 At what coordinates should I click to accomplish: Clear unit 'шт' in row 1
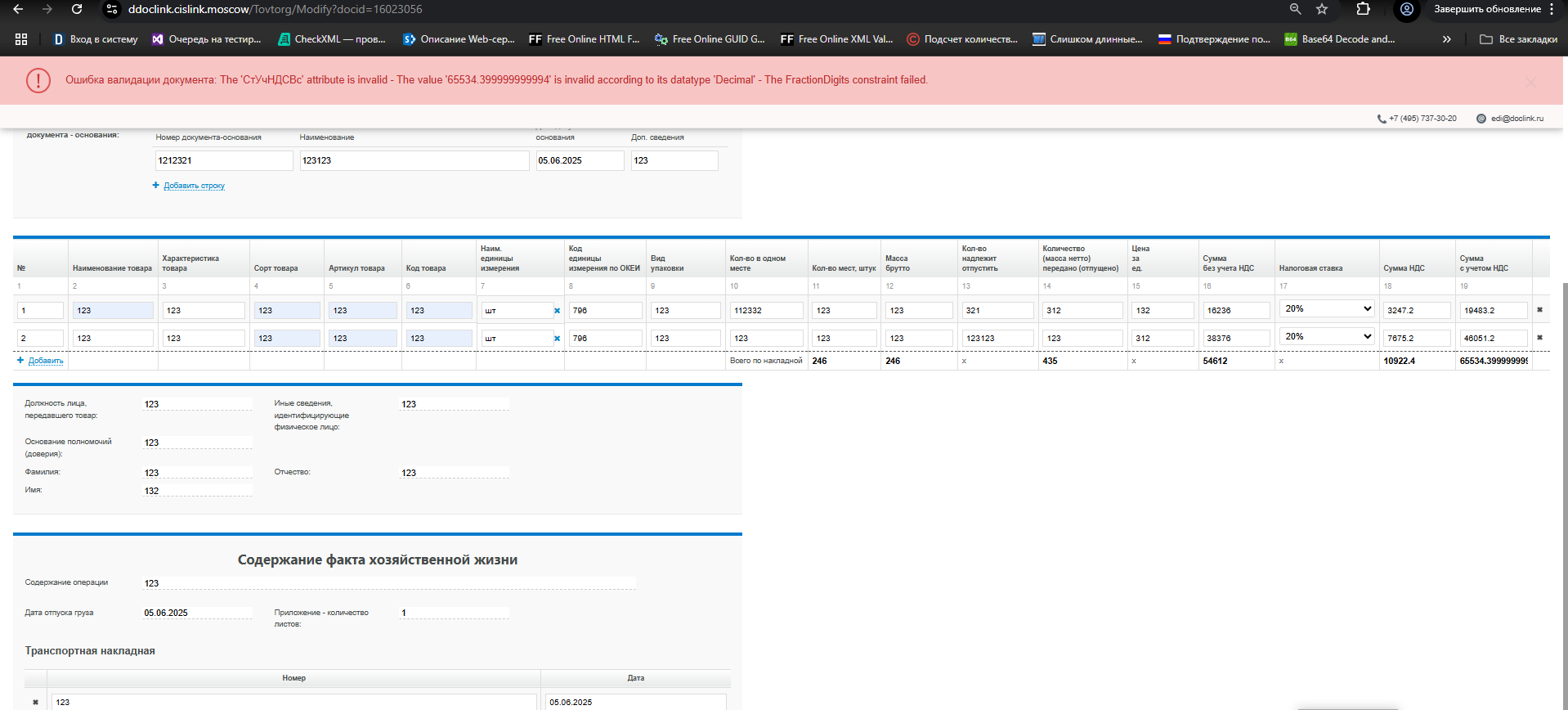[558, 311]
